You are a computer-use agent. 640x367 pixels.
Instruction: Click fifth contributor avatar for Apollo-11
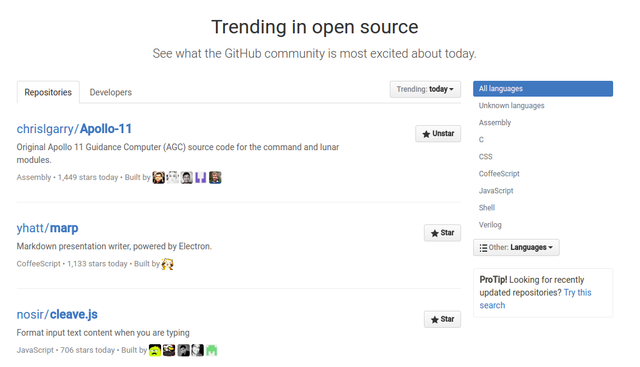pos(215,178)
